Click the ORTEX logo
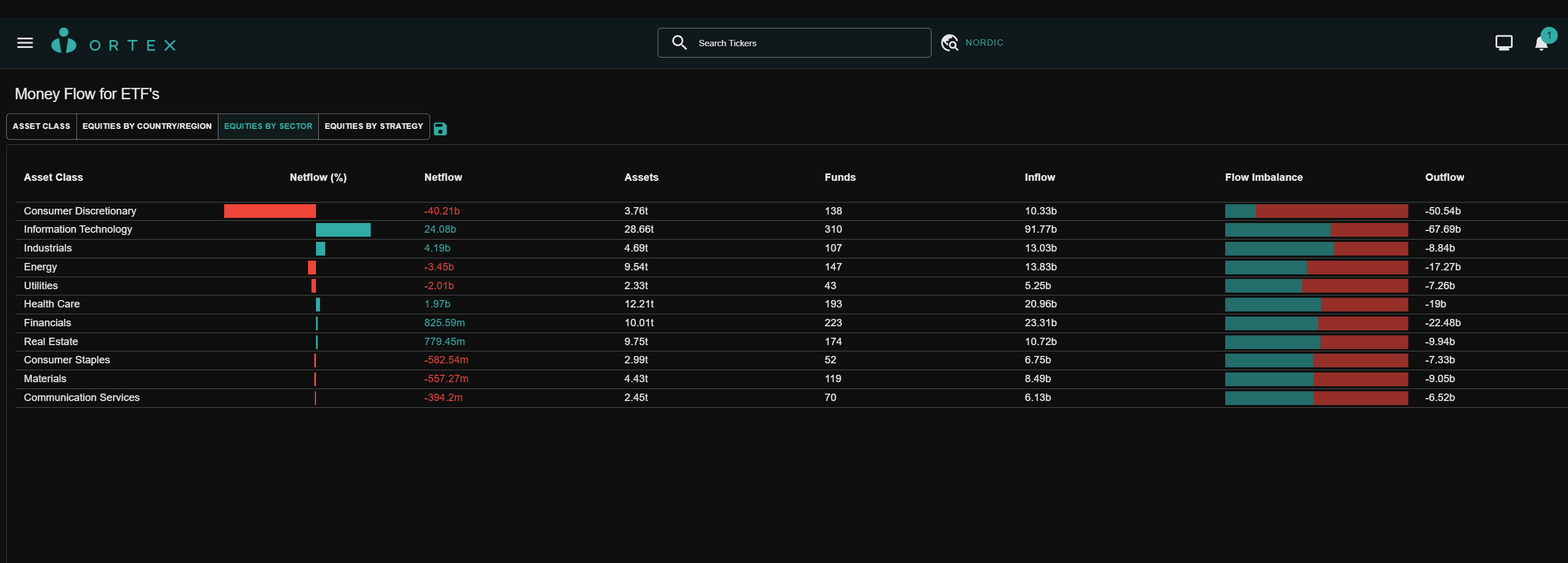The height and width of the screenshot is (563, 1568). pyautogui.click(x=114, y=43)
